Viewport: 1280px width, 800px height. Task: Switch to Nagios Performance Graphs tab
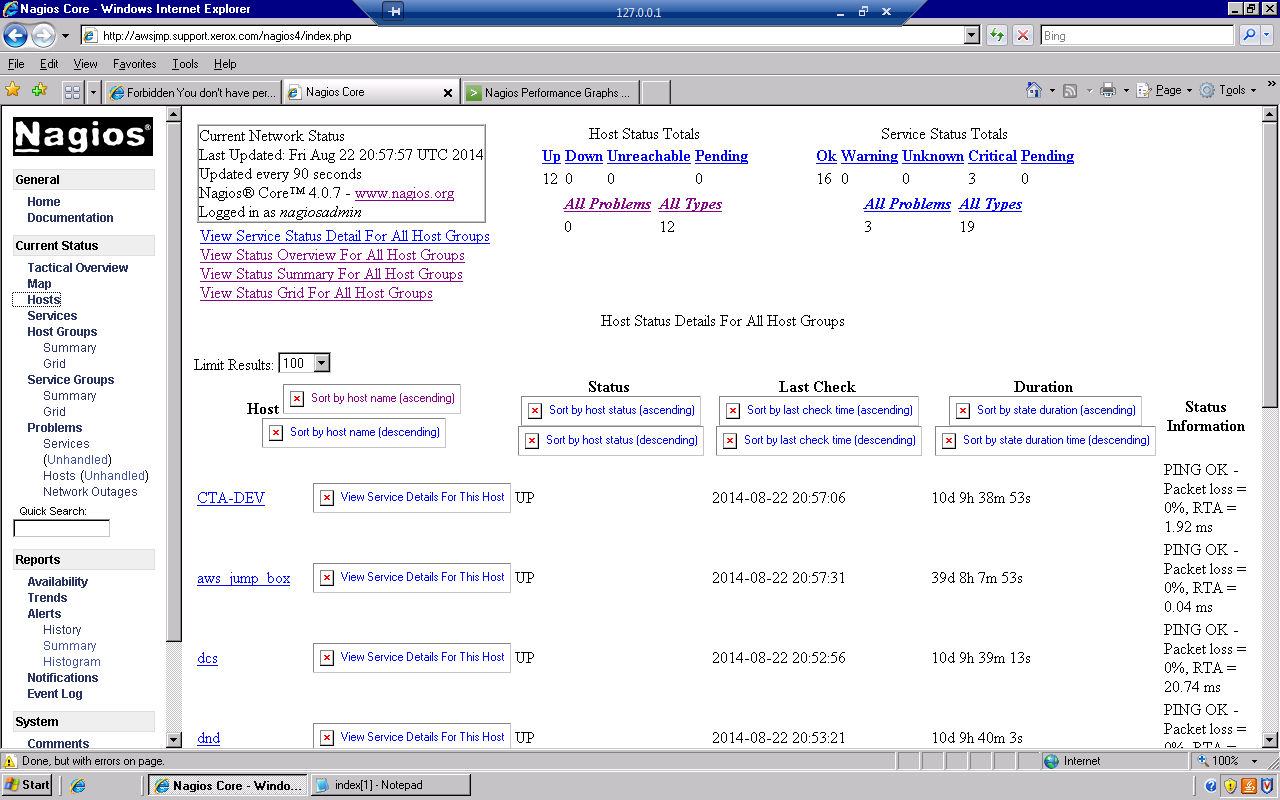pyautogui.click(x=551, y=93)
